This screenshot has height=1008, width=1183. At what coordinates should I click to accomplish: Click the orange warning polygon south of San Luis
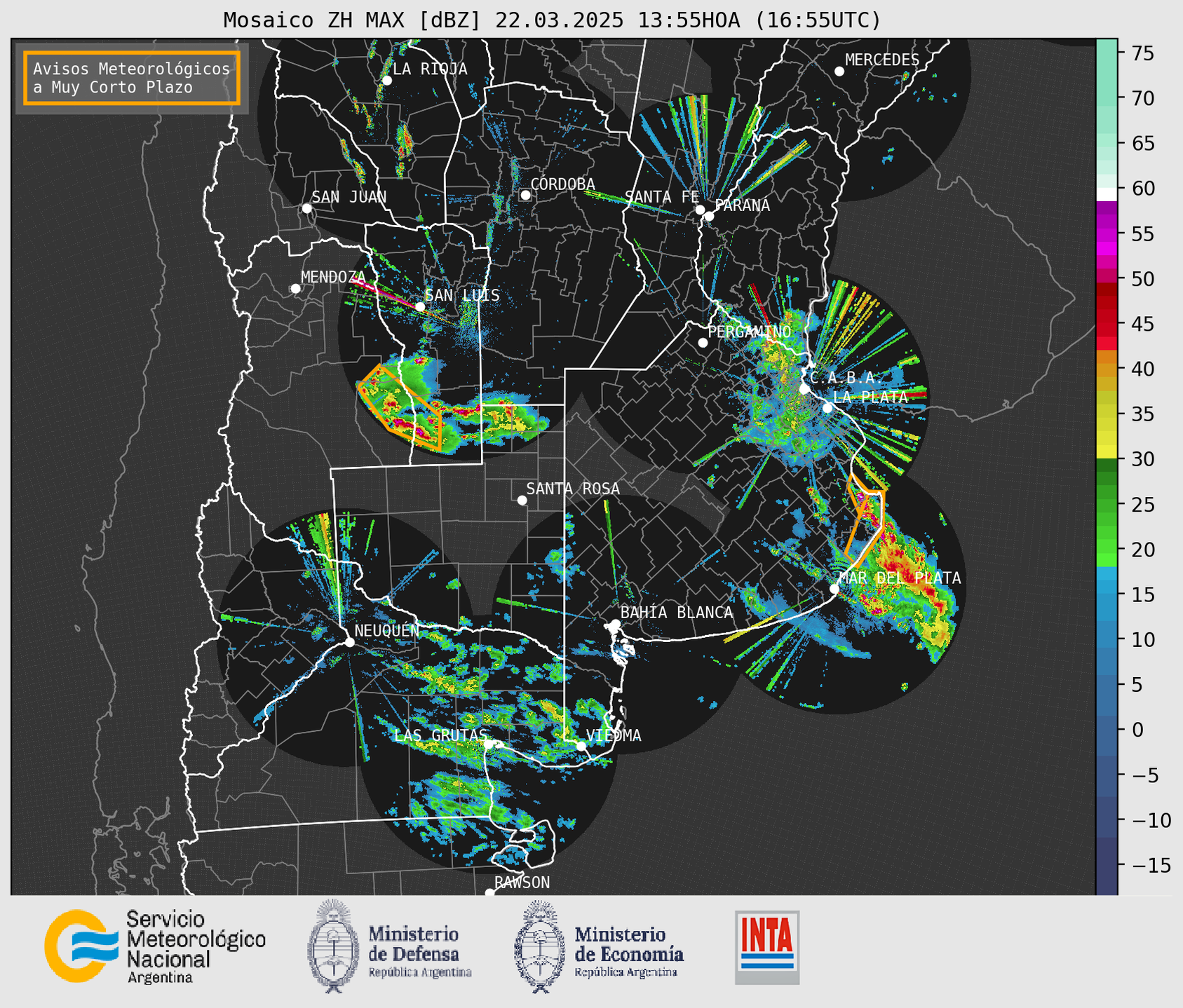400,408
